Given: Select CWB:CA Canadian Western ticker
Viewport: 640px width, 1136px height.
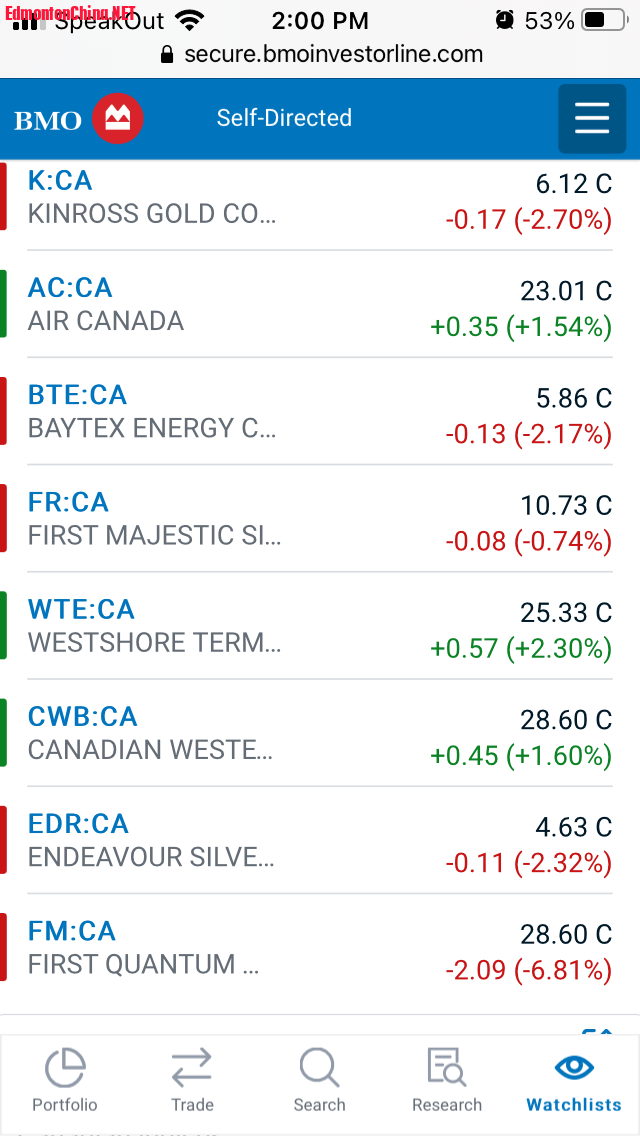Looking at the screenshot, I should point(83,717).
